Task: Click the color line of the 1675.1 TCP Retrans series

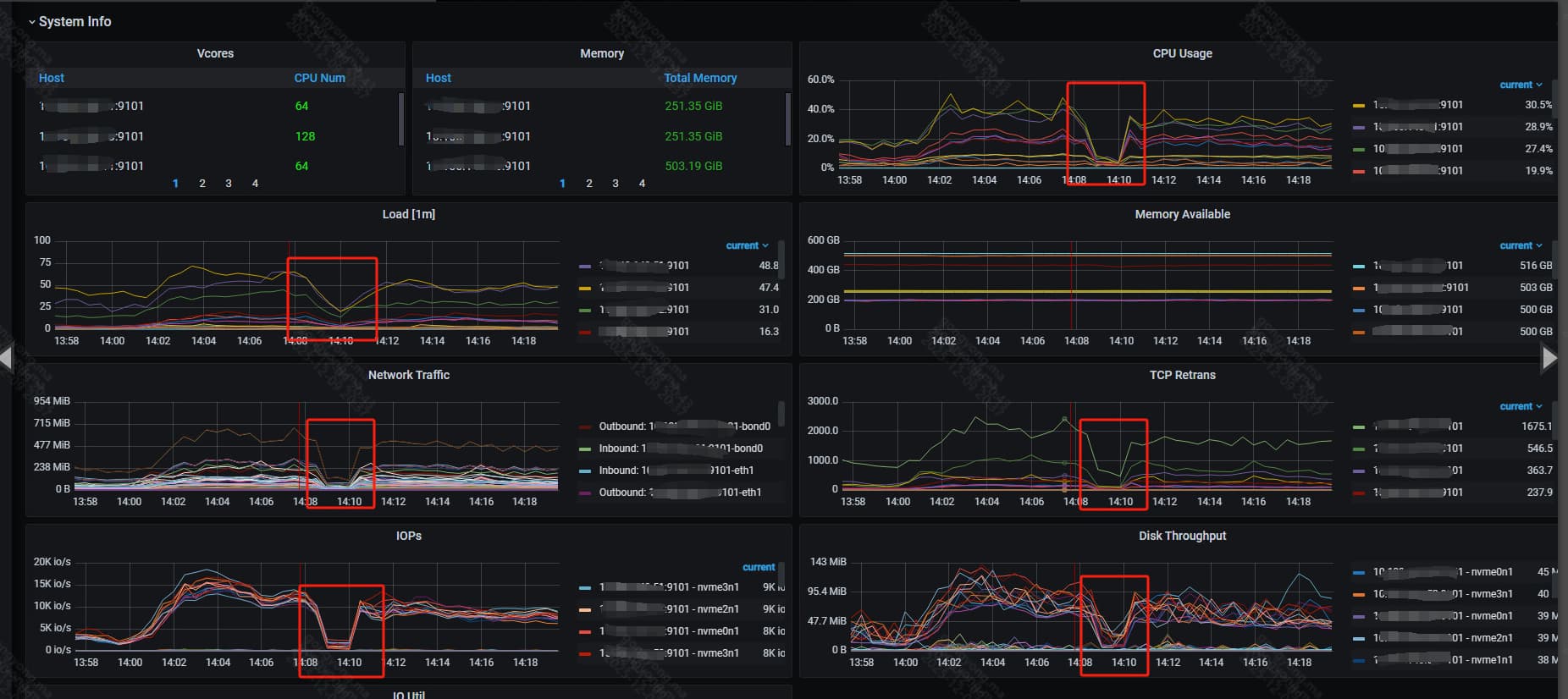Action: 1358,427
